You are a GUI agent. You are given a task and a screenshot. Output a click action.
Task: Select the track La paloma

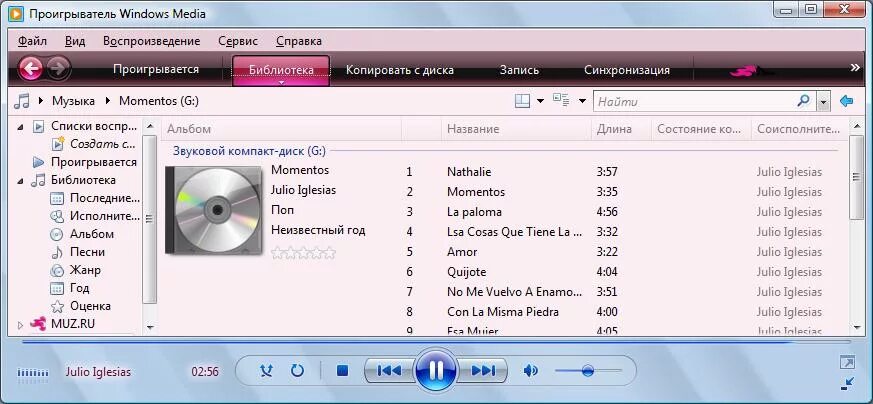pyautogui.click(x=474, y=212)
